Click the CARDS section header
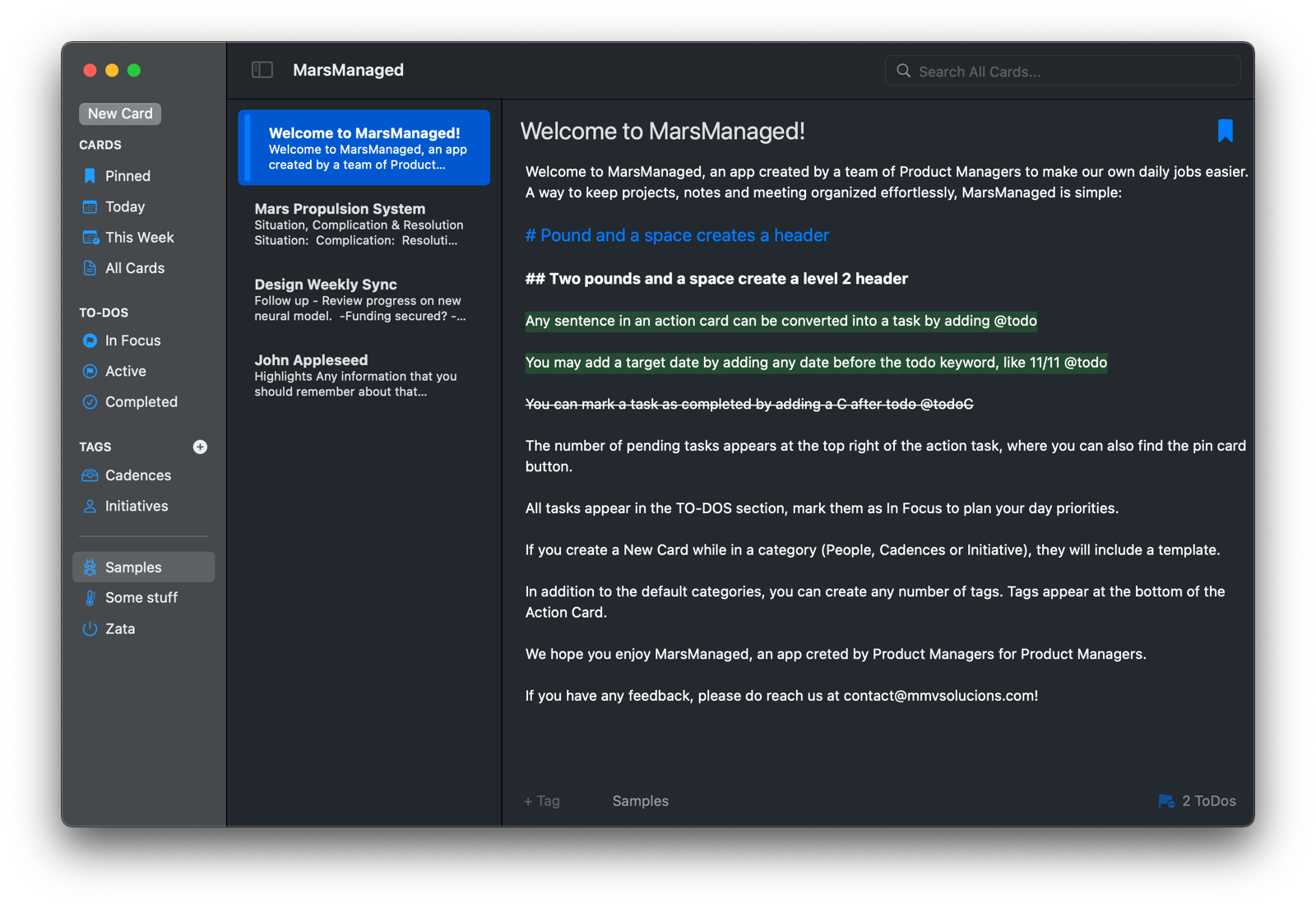Viewport: 1316px width, 908px height. (100, 145)
